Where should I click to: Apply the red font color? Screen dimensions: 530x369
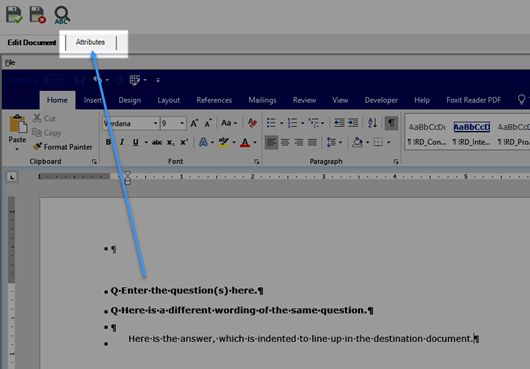tap(245, 142)
